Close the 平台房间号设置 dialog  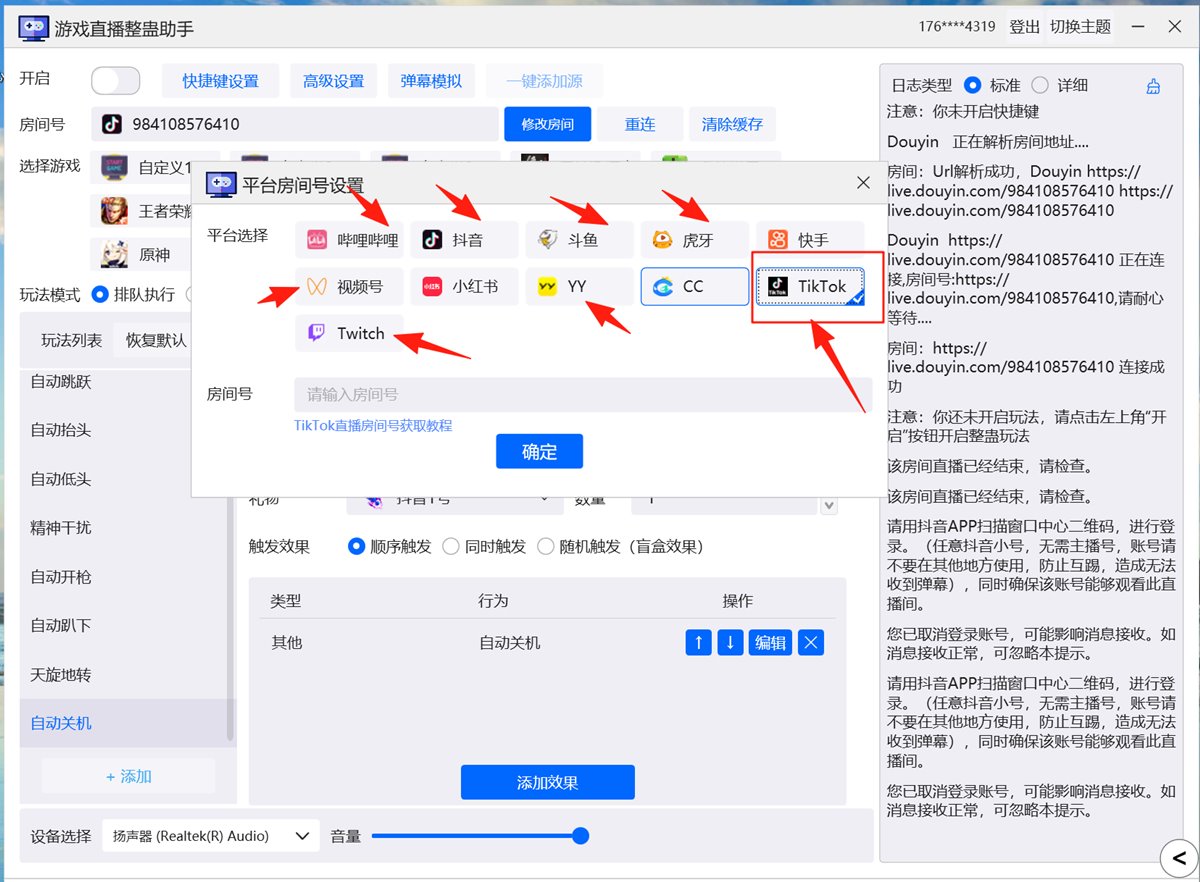point(864,182)
